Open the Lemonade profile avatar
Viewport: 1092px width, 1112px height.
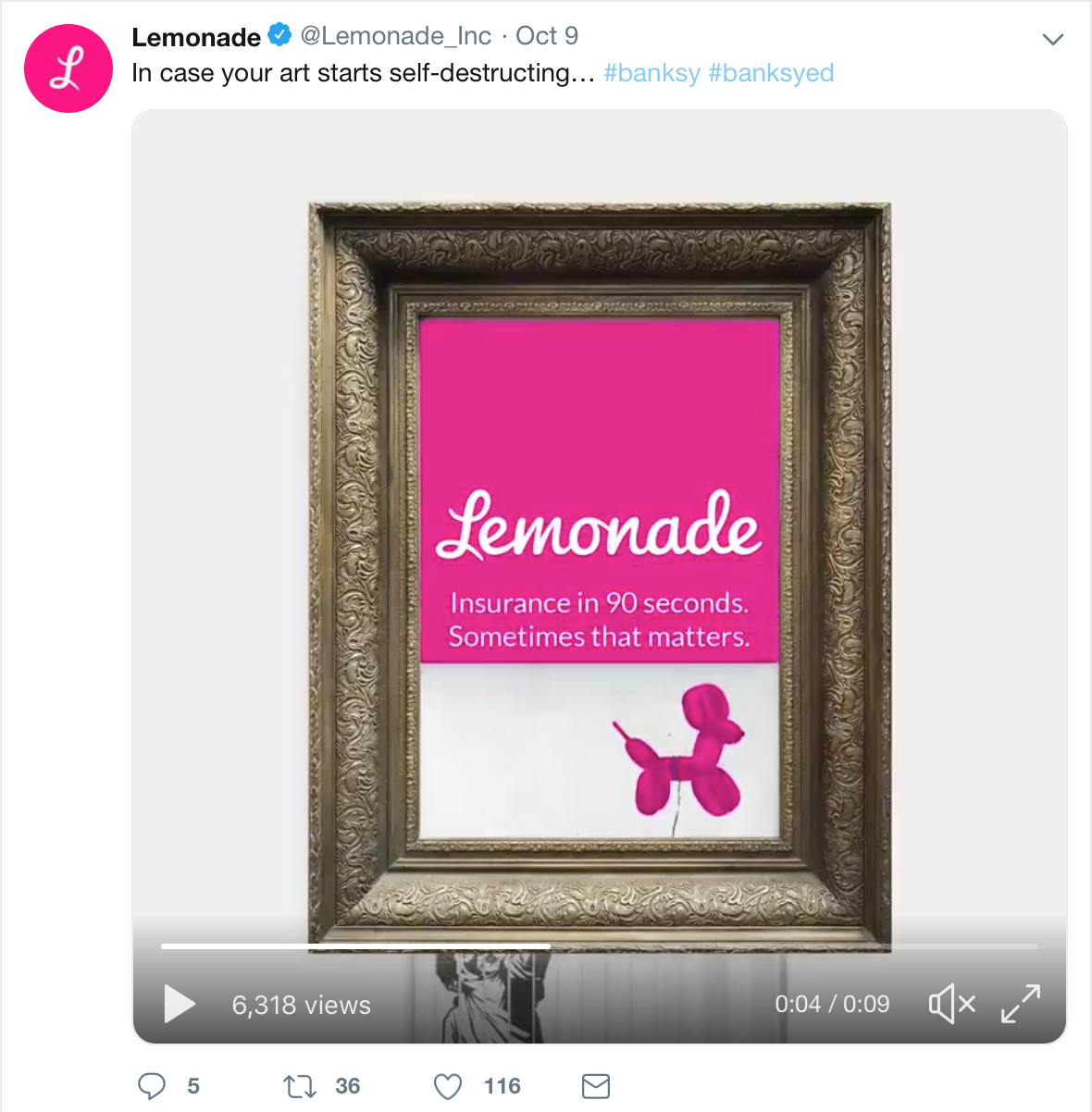click(68, 69)
